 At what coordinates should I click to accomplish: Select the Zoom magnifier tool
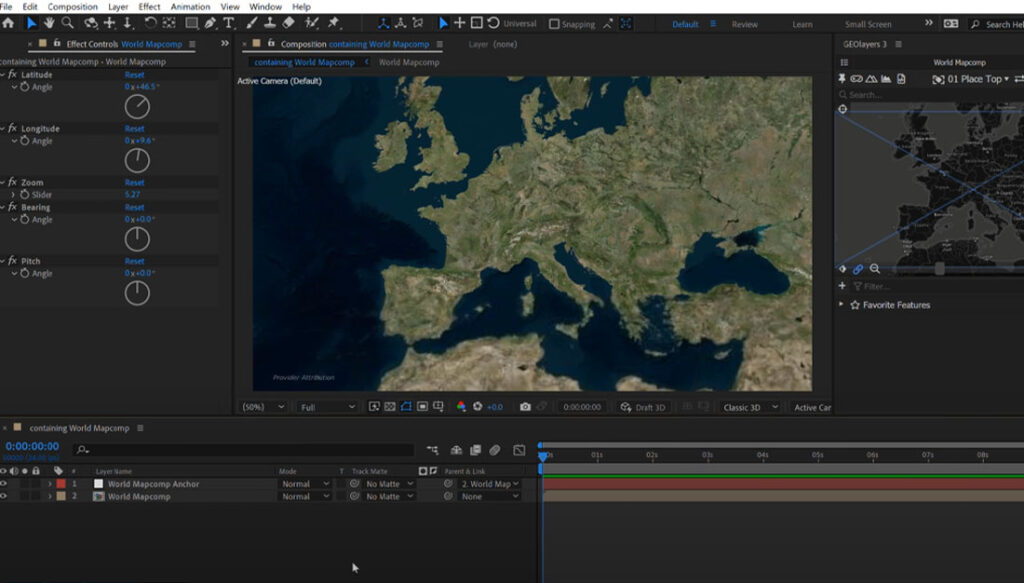click(x=67, y=24)
